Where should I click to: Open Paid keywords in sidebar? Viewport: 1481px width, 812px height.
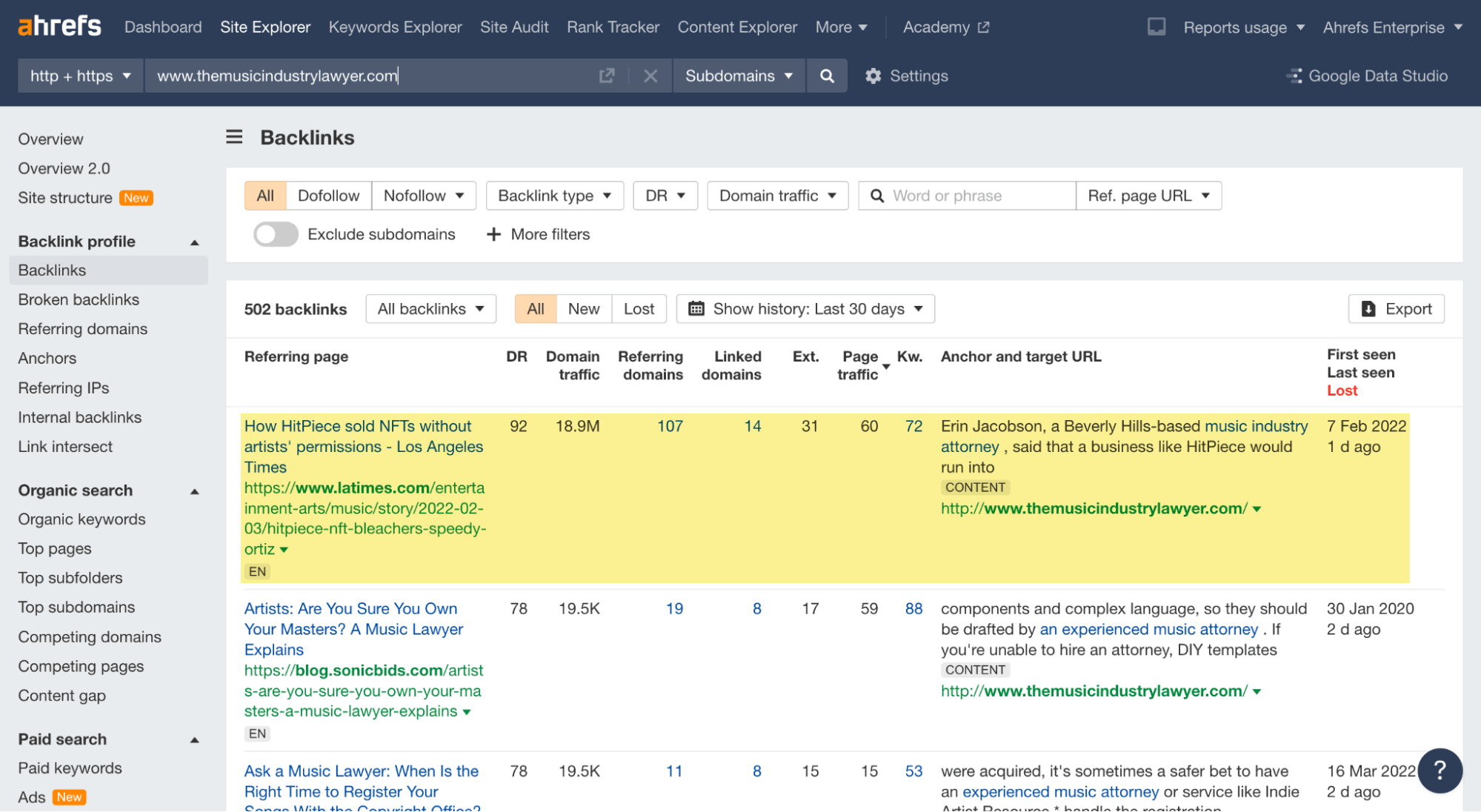pos(70,768)
